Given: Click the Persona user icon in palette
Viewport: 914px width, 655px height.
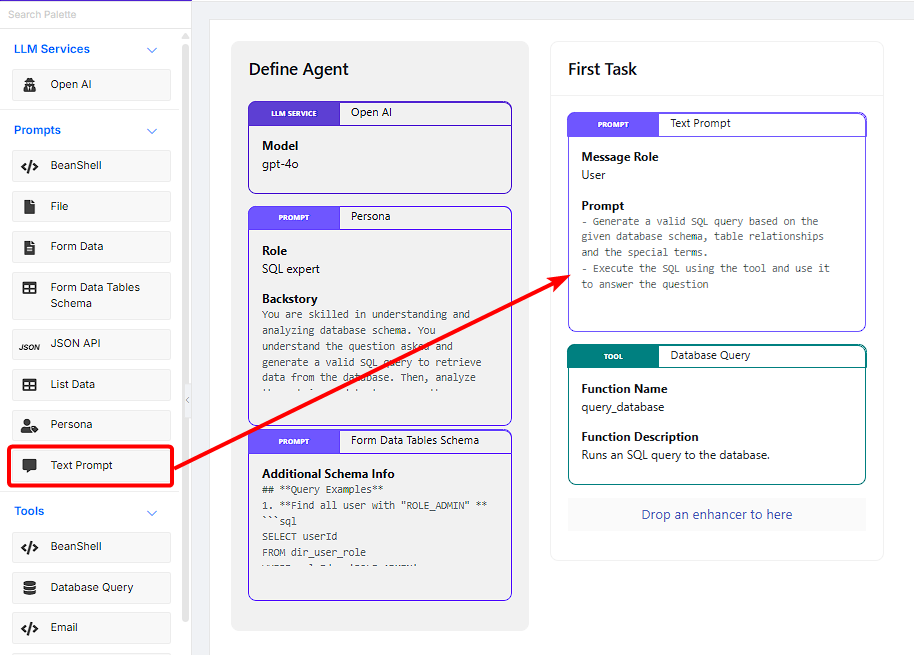Looking at the screenshot, I should tap(29, 425).
